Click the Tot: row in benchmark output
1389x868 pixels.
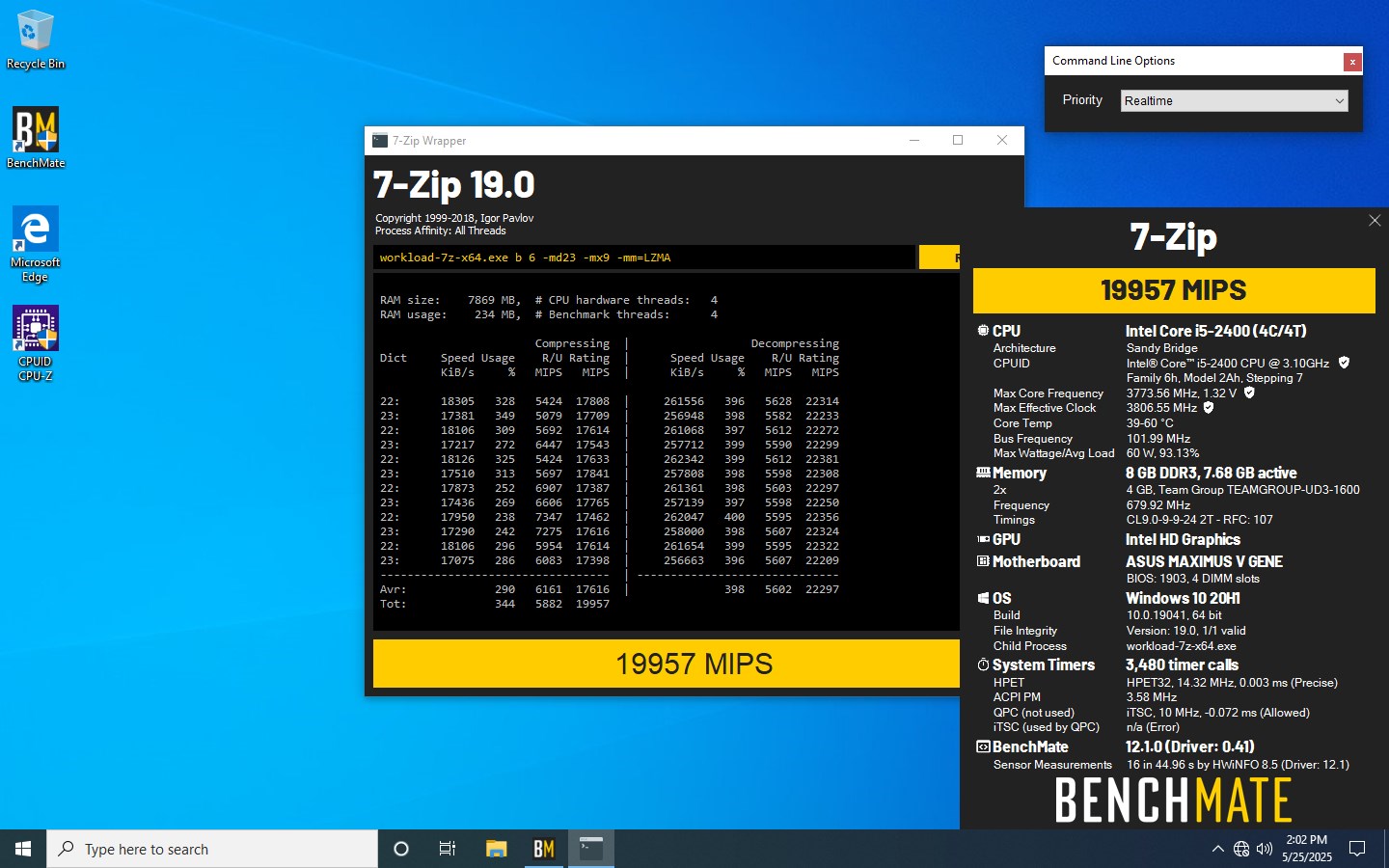(x=495, y=604)
